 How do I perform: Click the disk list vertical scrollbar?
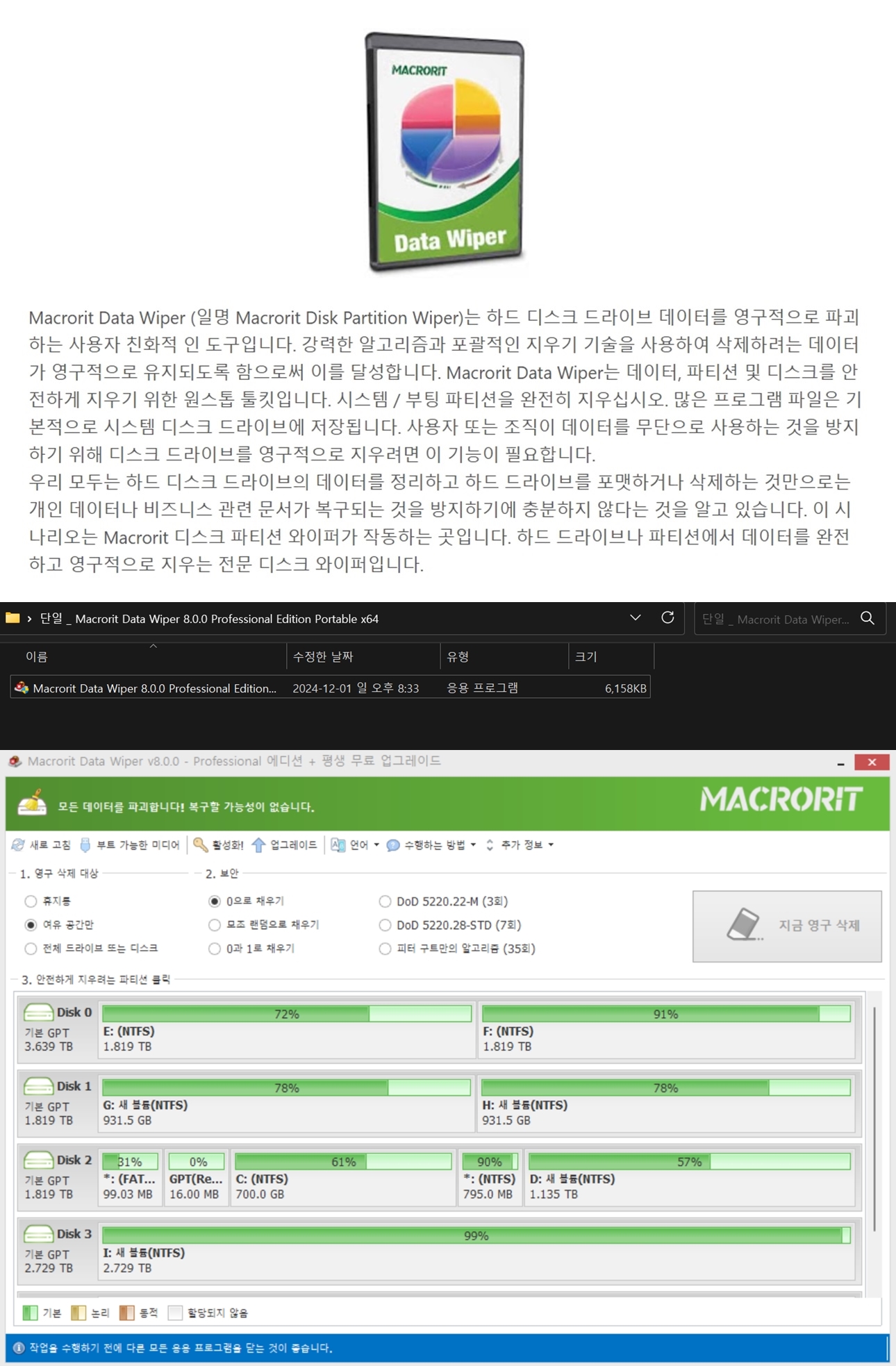coord(874,1119)
